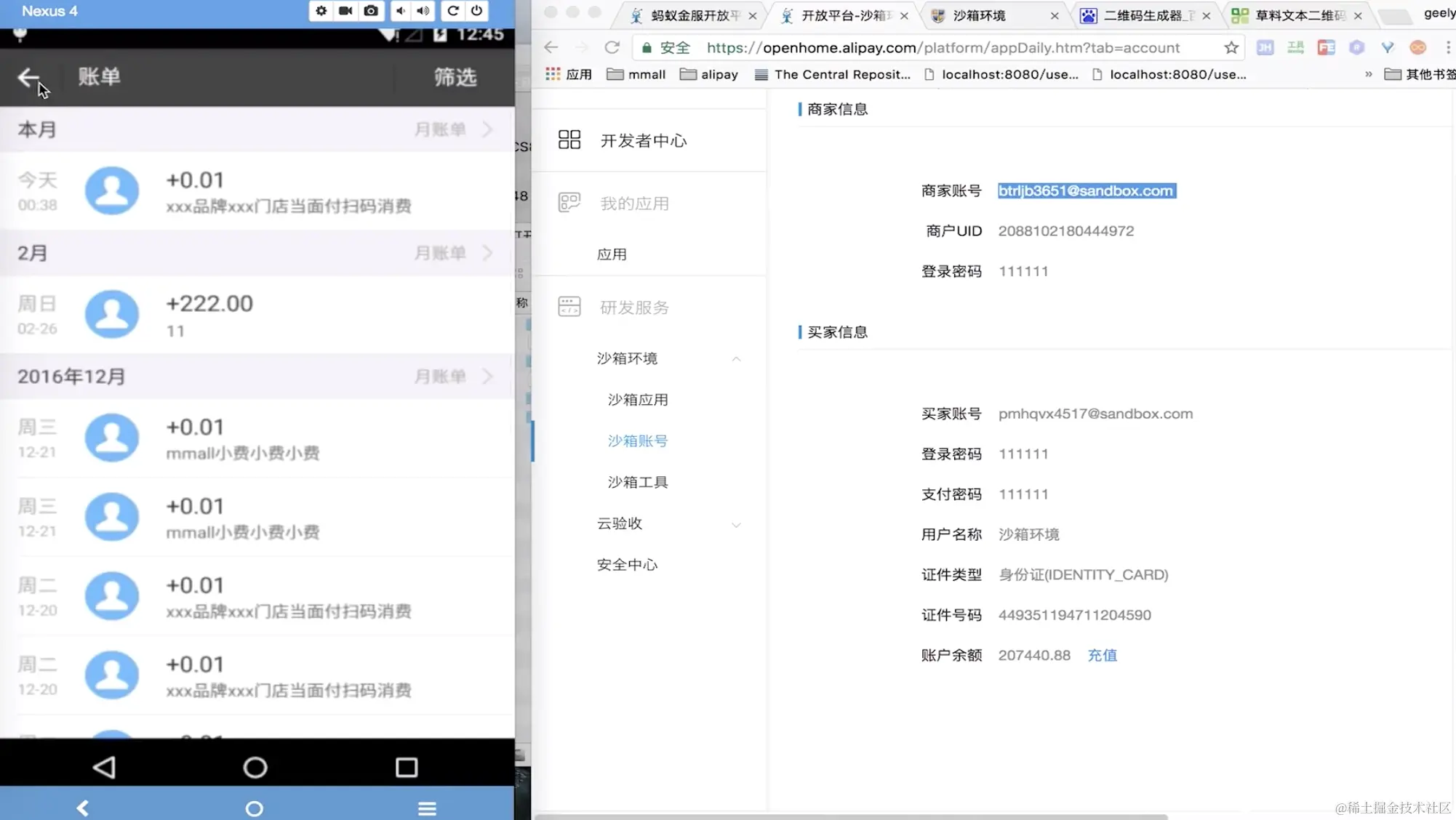The height and width of the screenshot is (820, 1456).
Task: Click the emulator rotate icon
Action: (x=452, y=11)
